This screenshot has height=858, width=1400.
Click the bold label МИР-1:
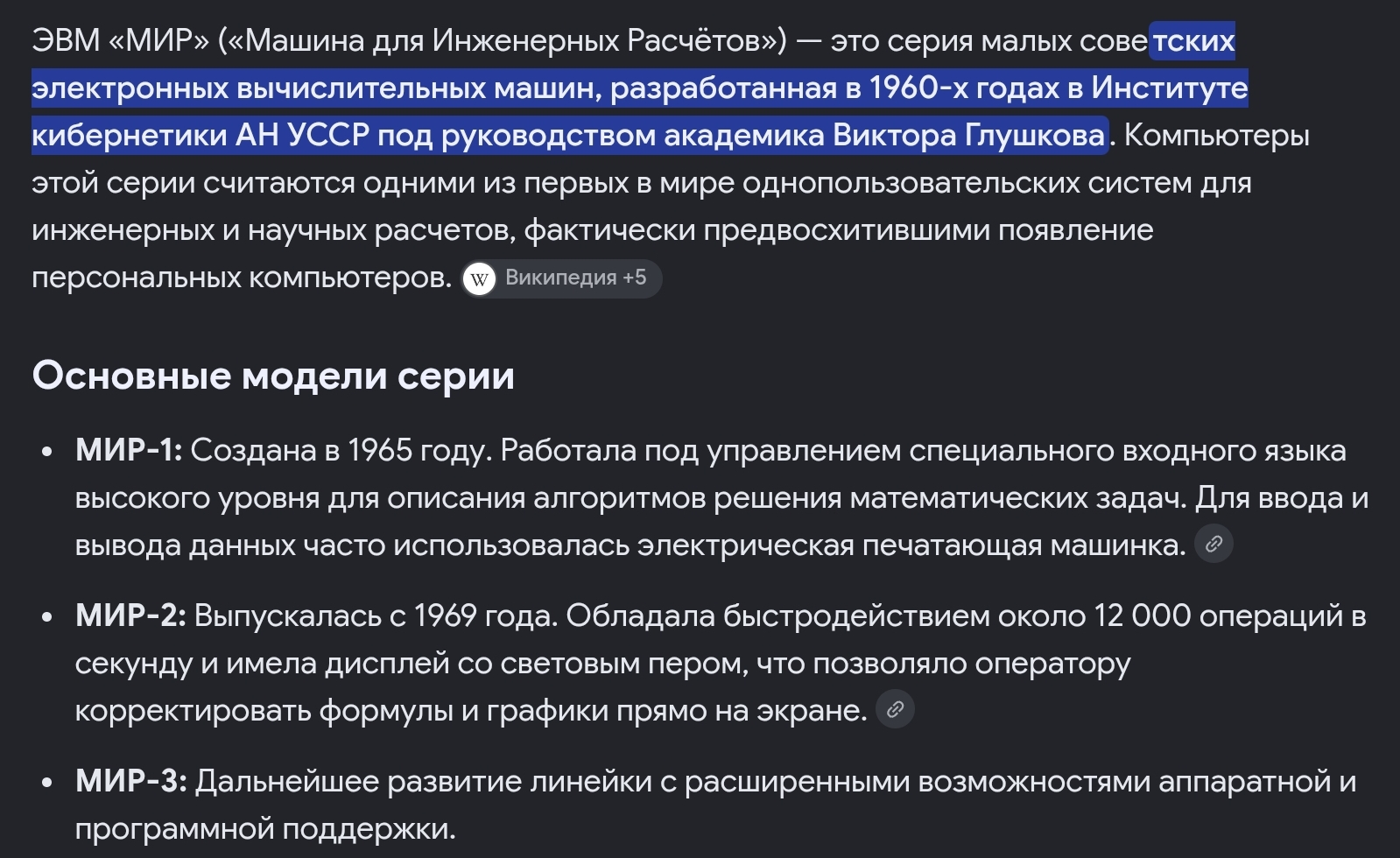129,450
